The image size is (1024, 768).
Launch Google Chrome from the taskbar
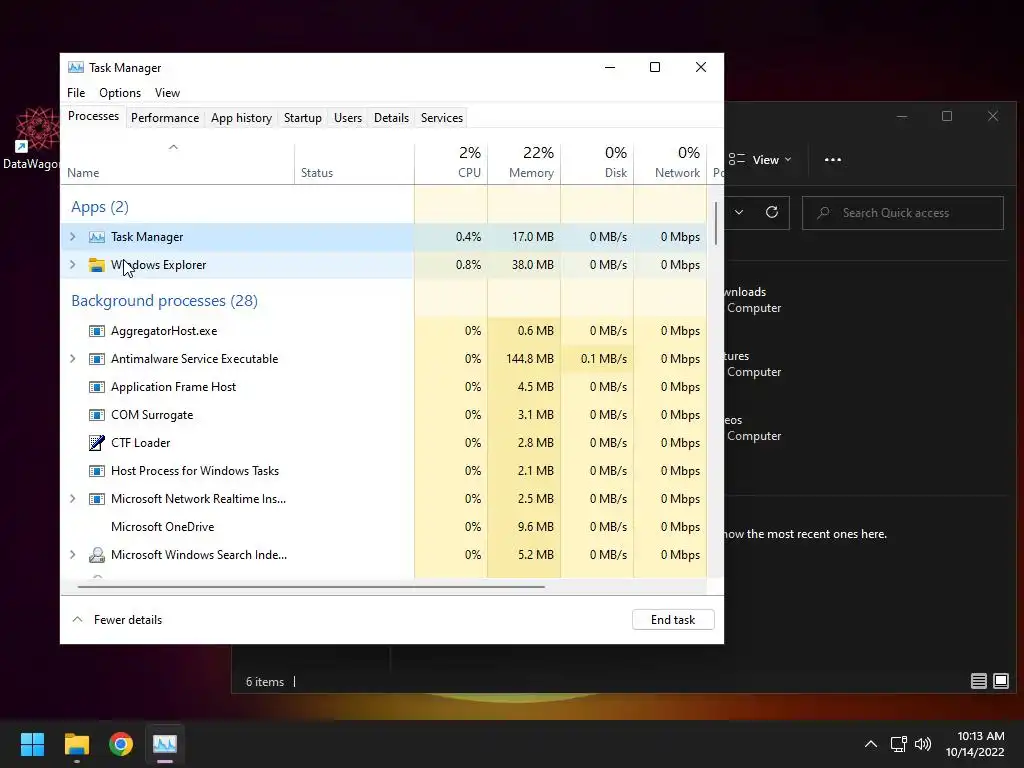coord(121,744)
